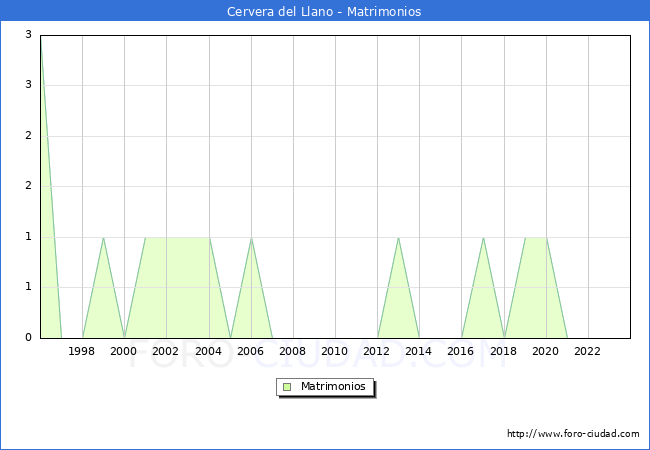
Task: Select the 2018 x-axis label
Action: [504, 351]
